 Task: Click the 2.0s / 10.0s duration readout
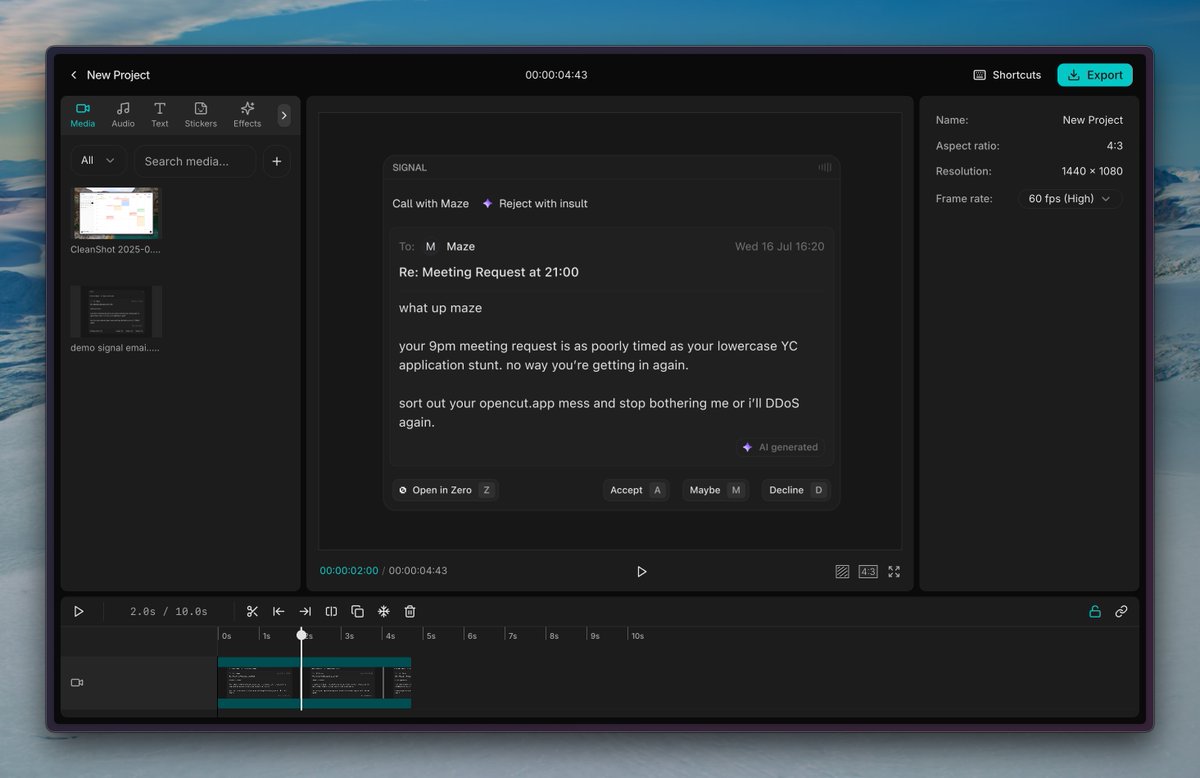169,611
